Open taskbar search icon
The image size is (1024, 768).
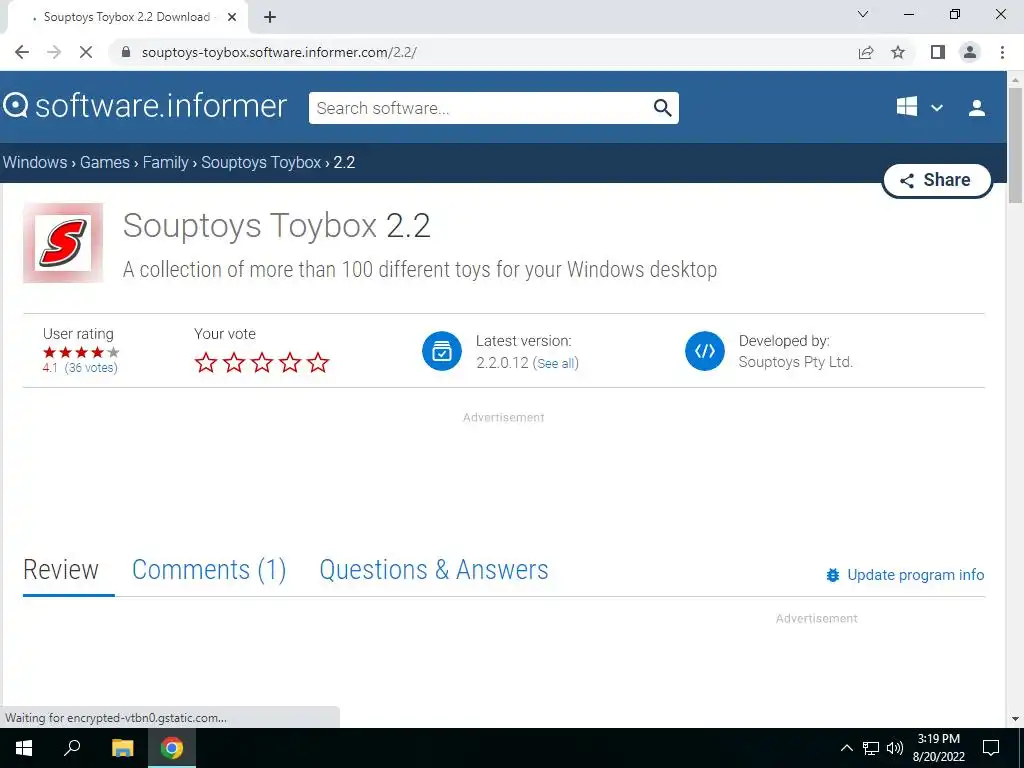coord(72,748)
